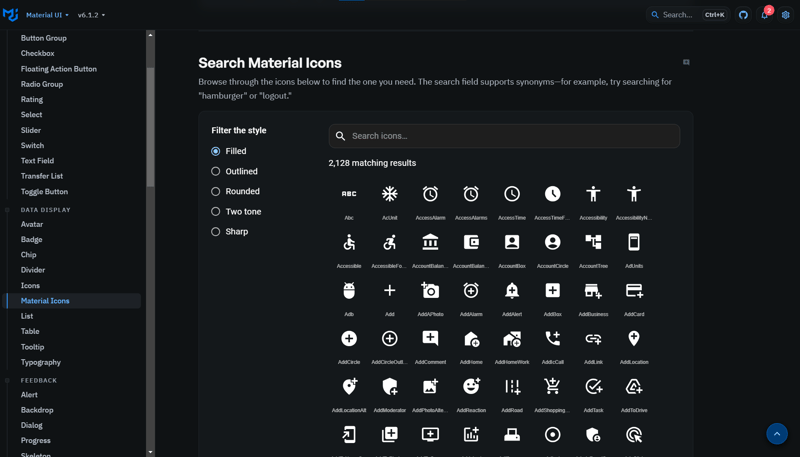Viewport: 800px width, 457px height.
Task: Choose the AccountCircle icon
Action: coord(553,242)
